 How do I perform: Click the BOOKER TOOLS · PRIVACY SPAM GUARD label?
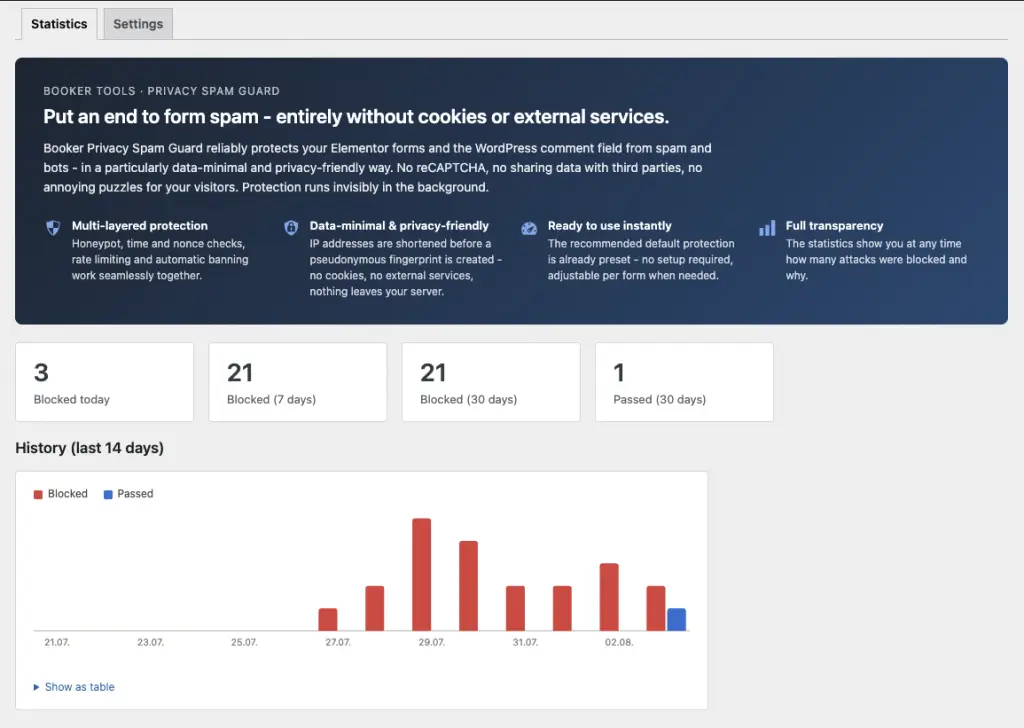pyautogui.click(x=161, y=91)
